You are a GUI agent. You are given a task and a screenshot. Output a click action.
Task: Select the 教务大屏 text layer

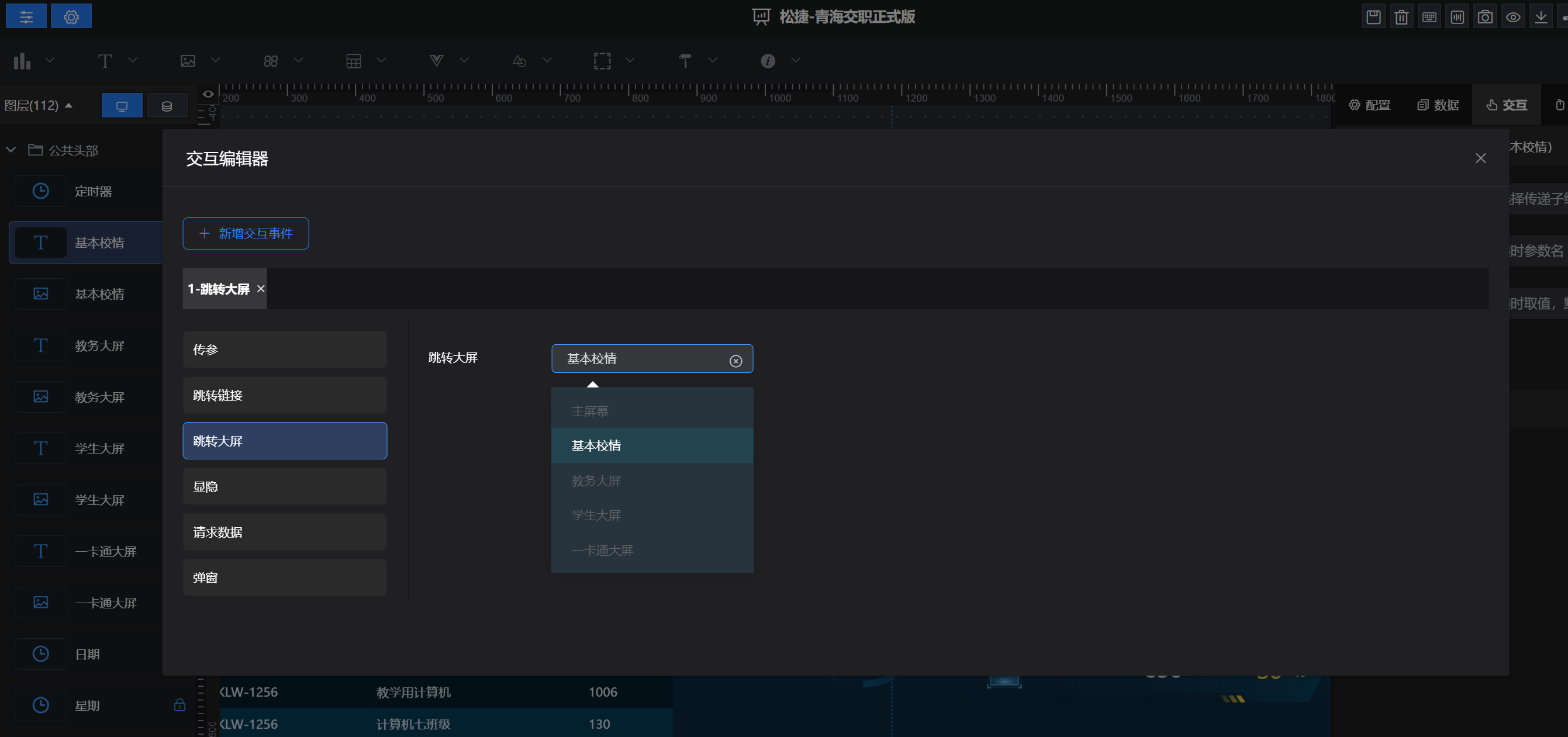[85, 345]
